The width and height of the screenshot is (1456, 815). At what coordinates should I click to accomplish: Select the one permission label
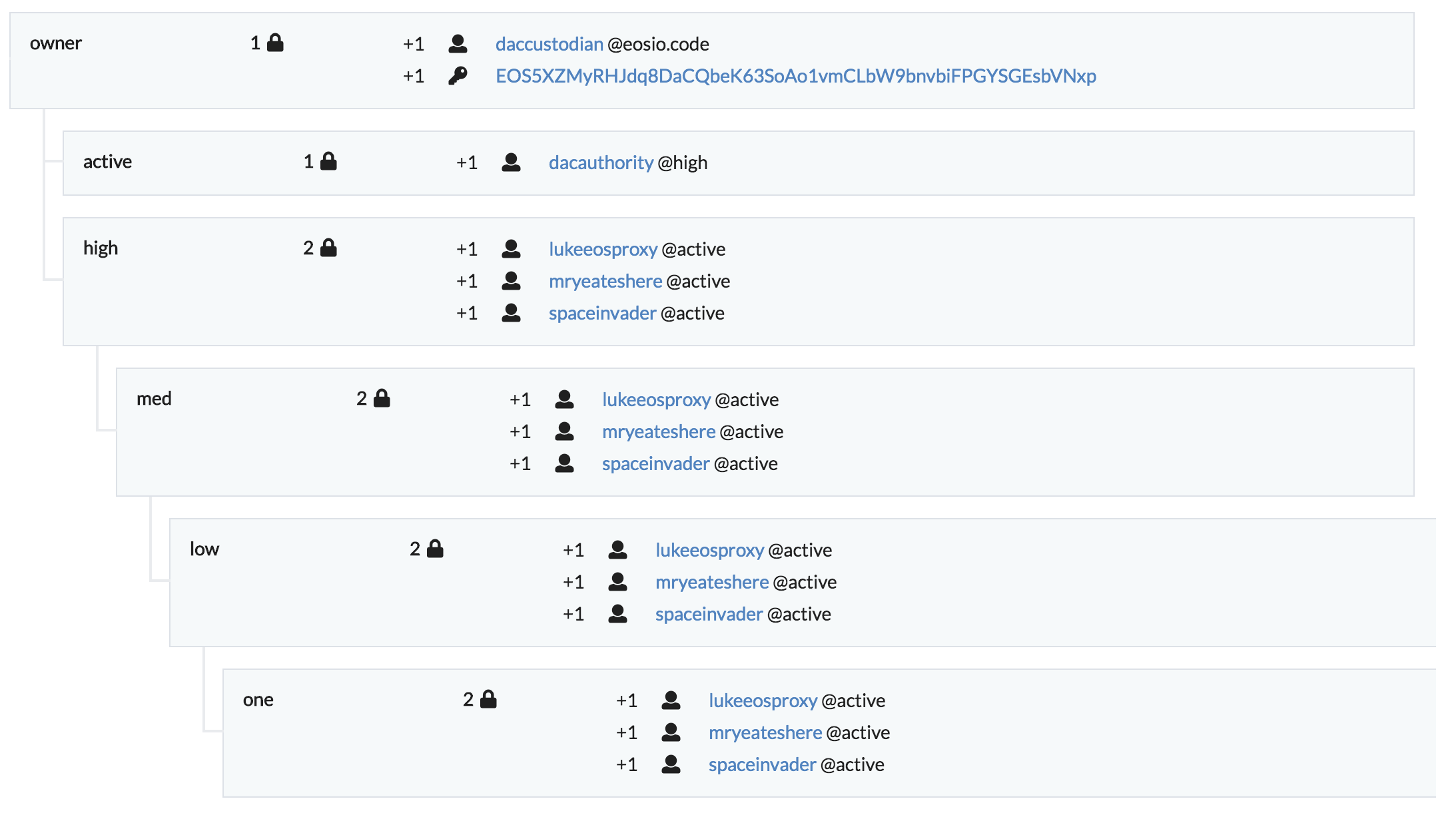[x=258, y=700]
